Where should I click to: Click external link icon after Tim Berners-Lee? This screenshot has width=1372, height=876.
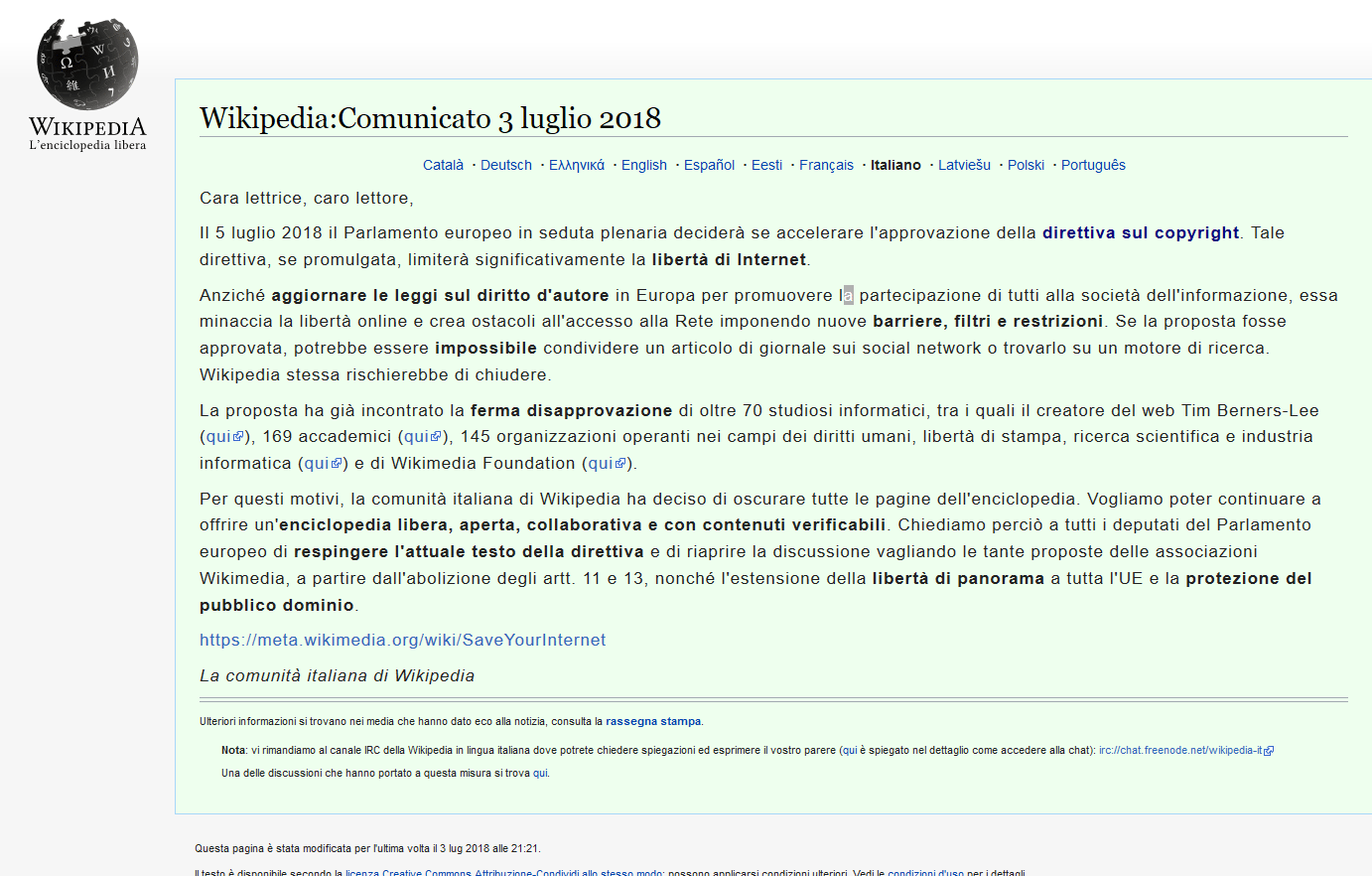pyautogui.click(x=239, y=437)
